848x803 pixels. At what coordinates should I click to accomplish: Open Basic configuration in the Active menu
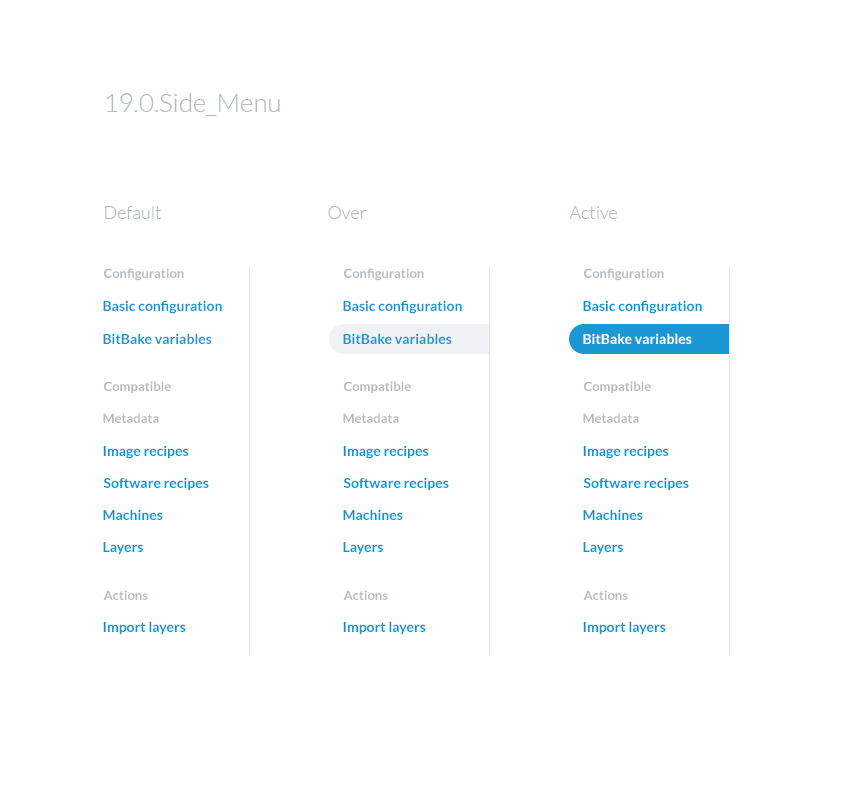(642, 306)
